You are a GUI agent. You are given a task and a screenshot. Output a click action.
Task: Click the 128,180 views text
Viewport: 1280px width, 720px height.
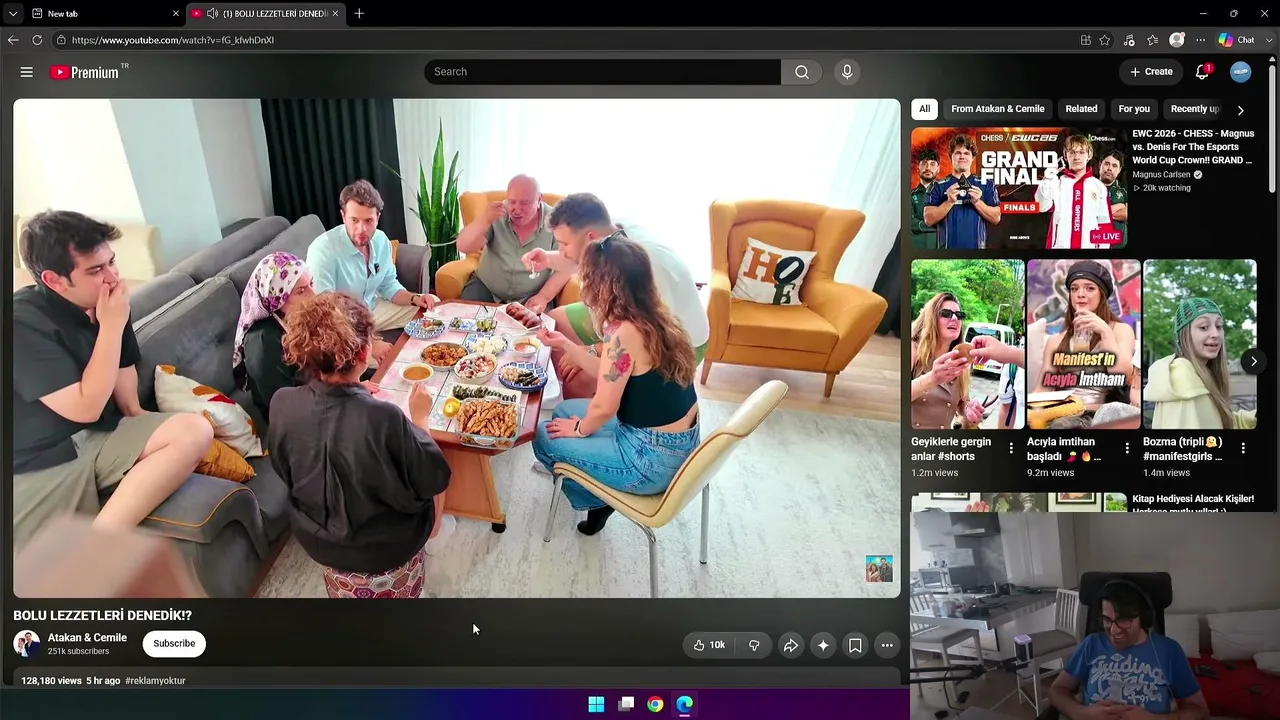tap(51, 681)
